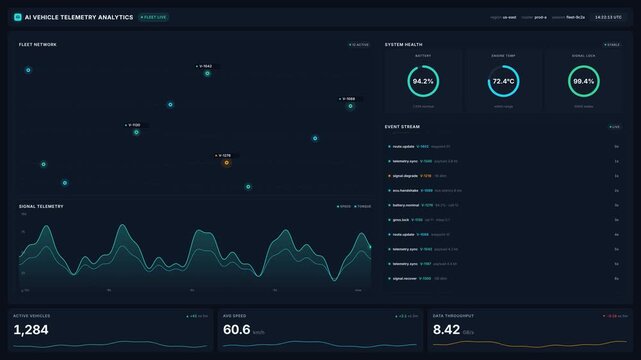This screenshot has height=360, width=641.
Task: Click the Avg Speed value 60.6
Action: point(237,330)
